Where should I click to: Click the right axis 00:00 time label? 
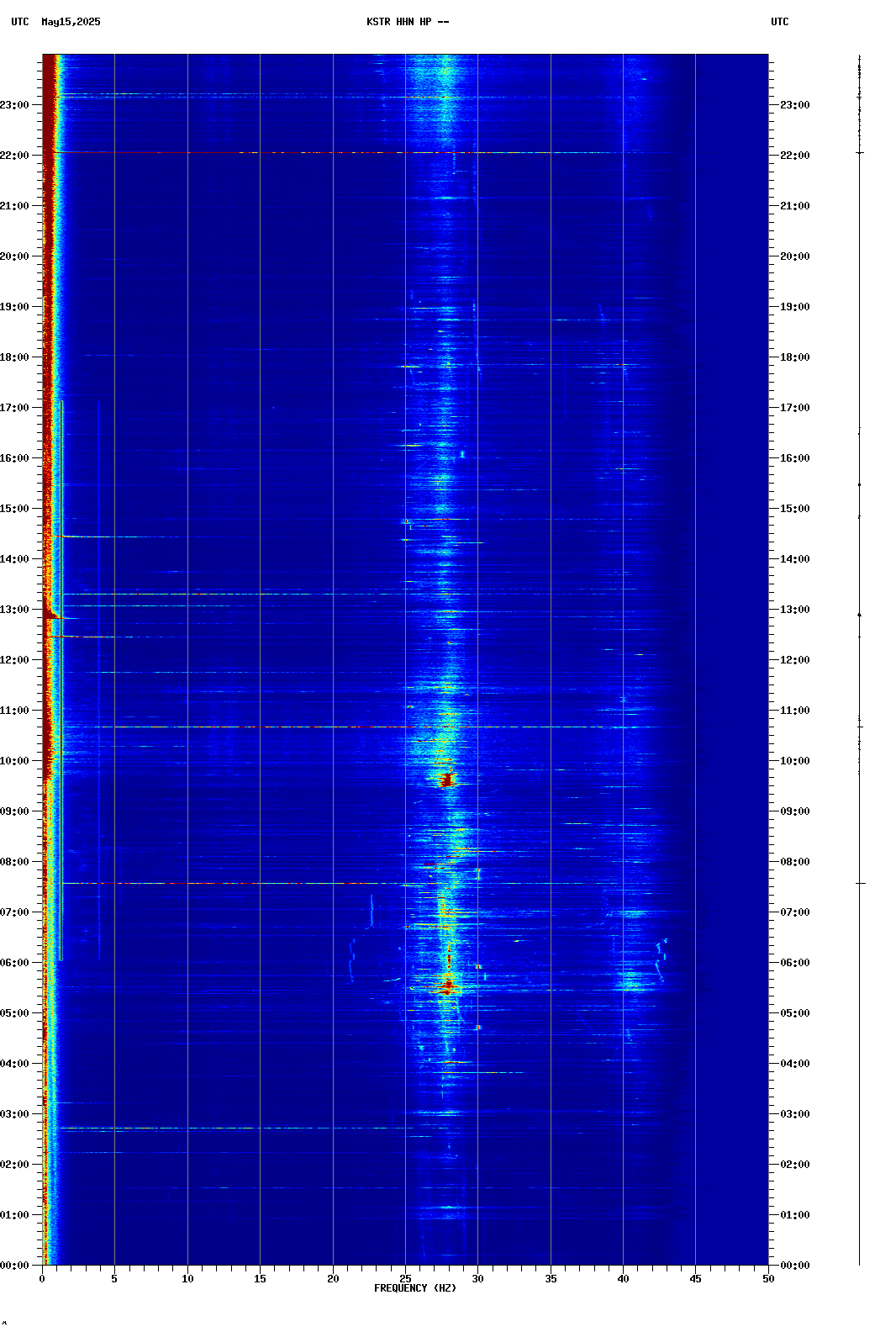[x=795, y=1266]
